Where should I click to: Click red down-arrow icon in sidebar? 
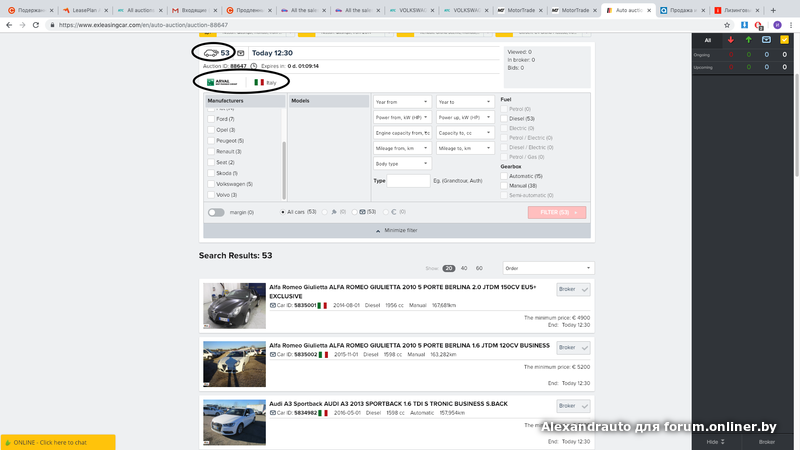(x=731, y=40)
